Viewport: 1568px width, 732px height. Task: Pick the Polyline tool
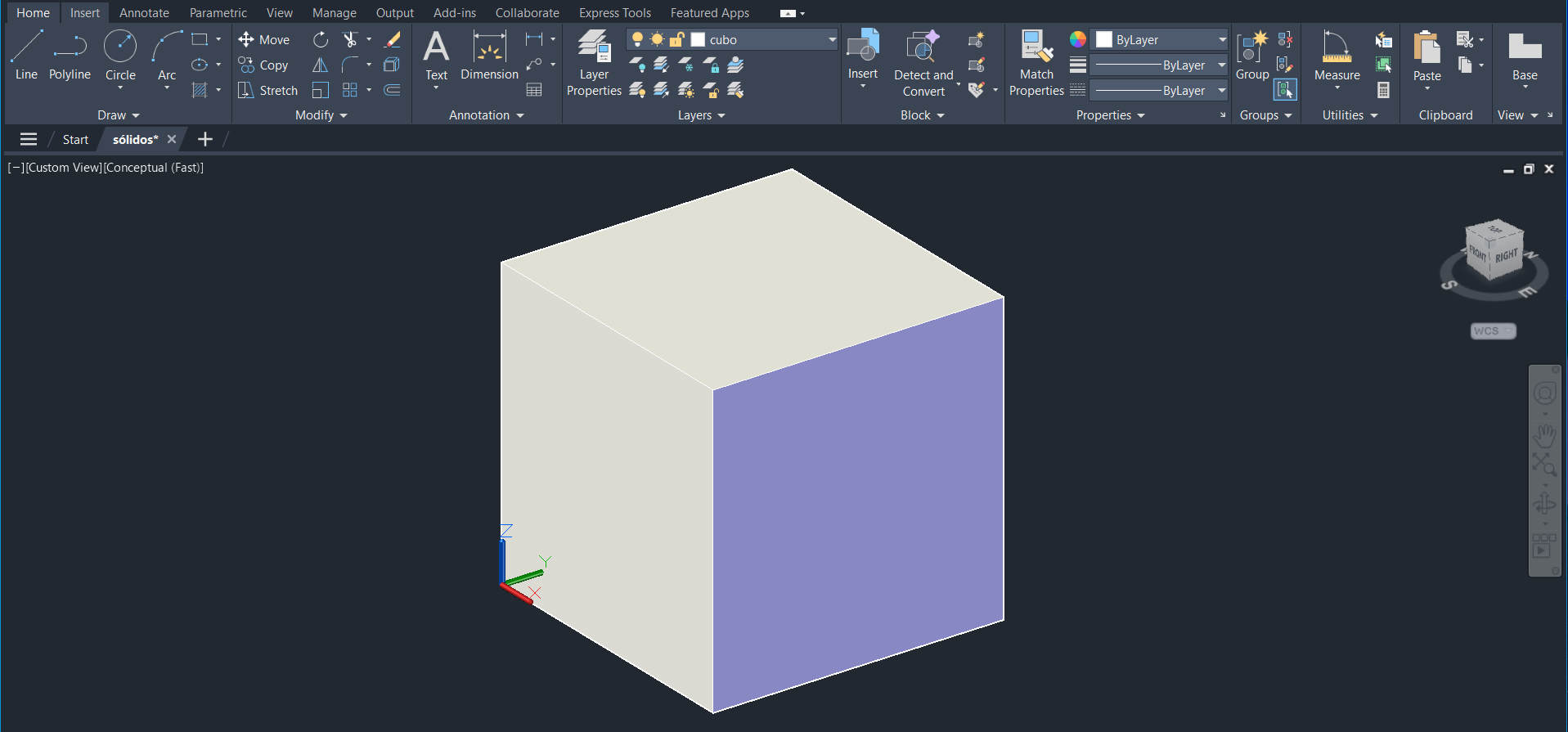(70, 55)
